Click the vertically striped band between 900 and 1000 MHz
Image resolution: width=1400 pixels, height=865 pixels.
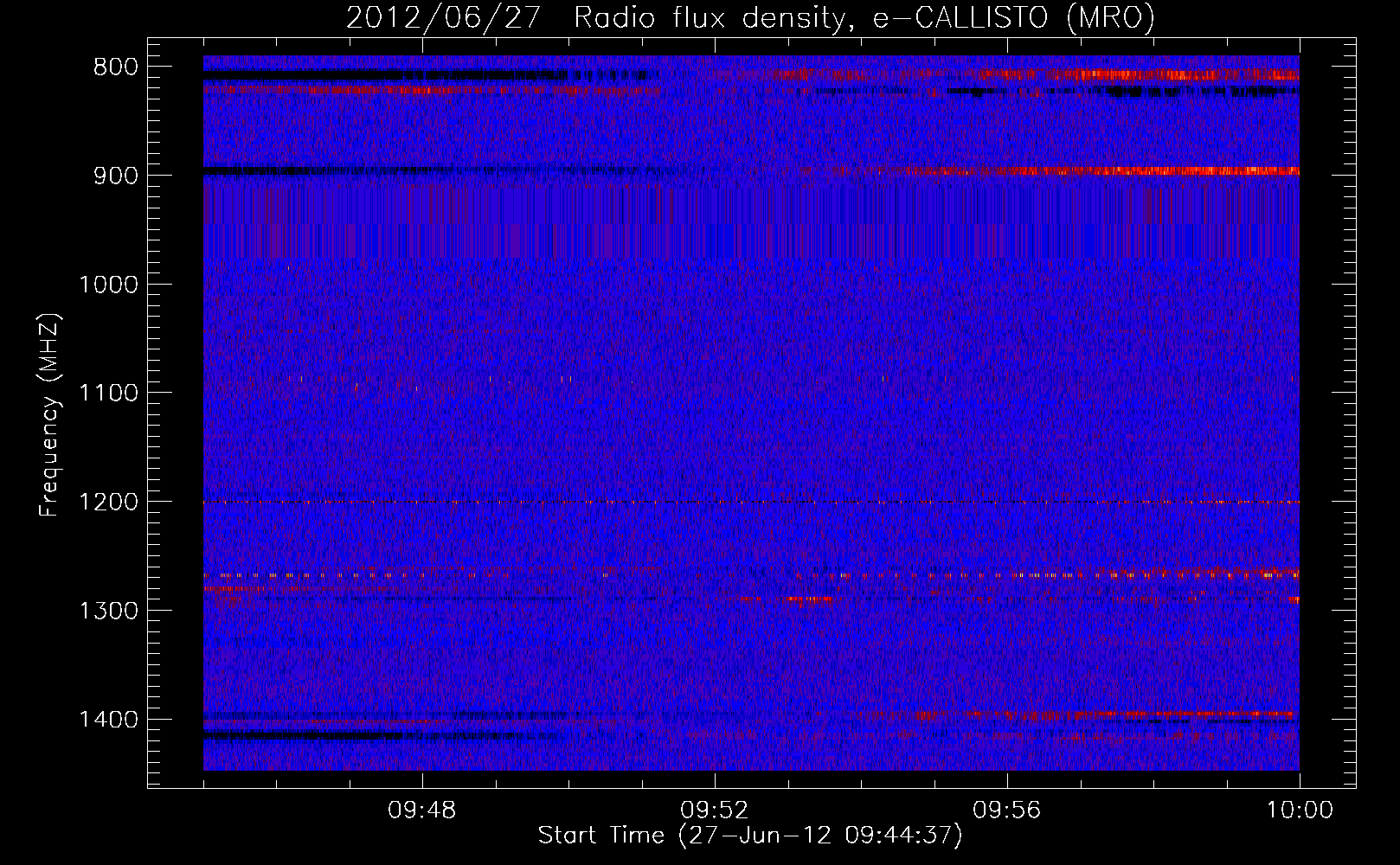click(751, 223)
